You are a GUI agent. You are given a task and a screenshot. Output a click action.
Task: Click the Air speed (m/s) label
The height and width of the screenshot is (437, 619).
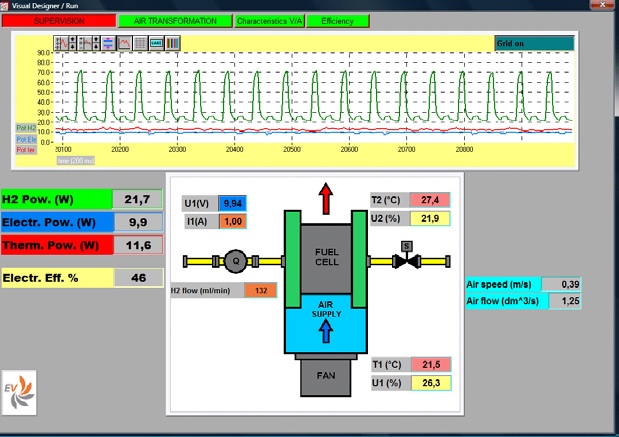pyautogui.click(x=504, y=284)
